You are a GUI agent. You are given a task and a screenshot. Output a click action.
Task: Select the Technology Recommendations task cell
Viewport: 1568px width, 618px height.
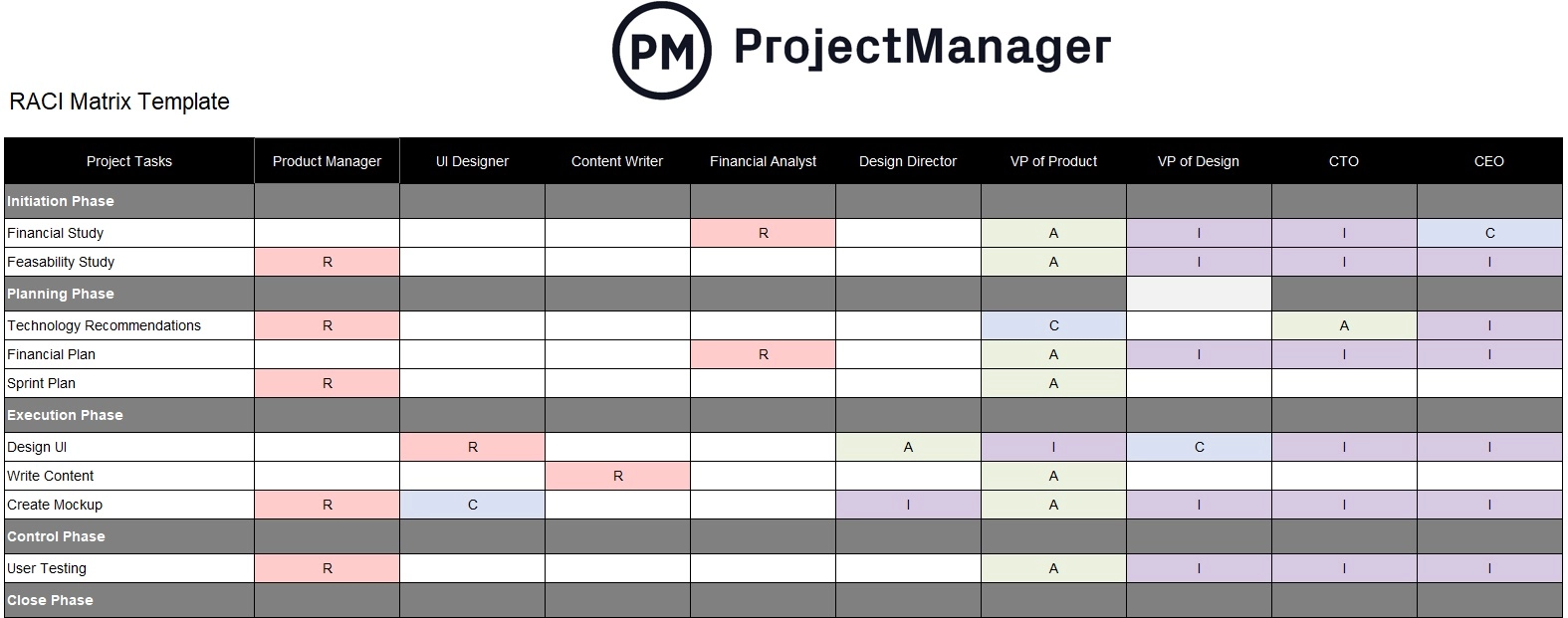click(105, 325)
